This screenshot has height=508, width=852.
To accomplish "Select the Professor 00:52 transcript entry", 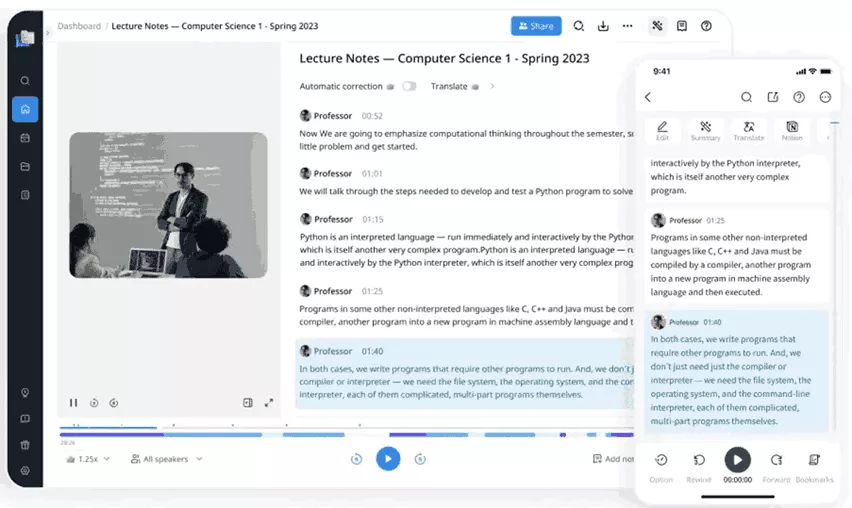I will (x=466, y=131).
